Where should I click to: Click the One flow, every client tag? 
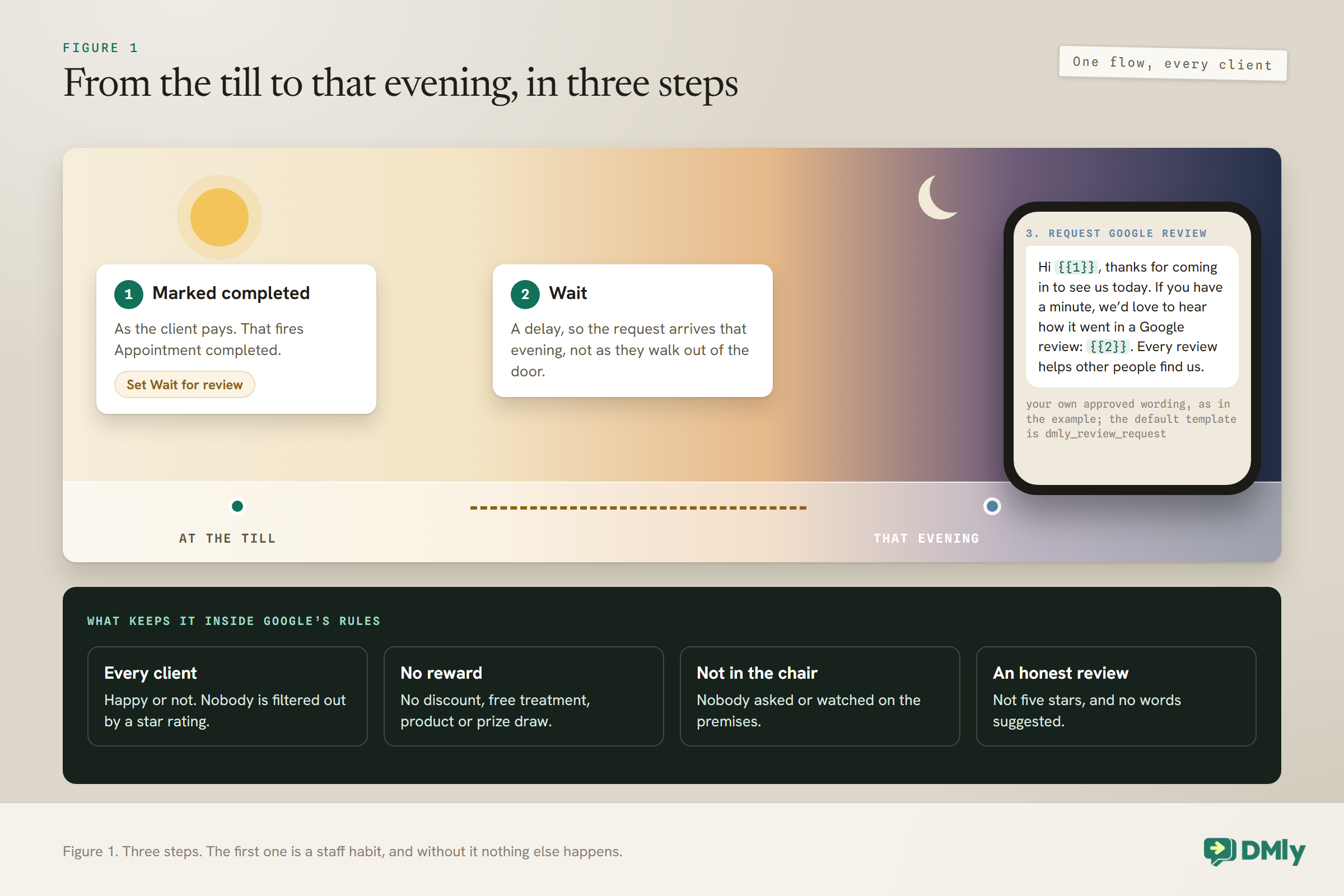pyautogui.click(x=1173, y=63)
